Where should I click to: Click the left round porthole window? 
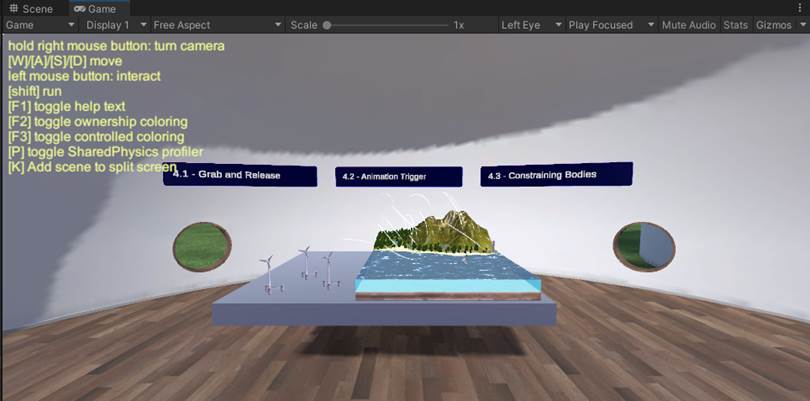(x=202, y=246)
